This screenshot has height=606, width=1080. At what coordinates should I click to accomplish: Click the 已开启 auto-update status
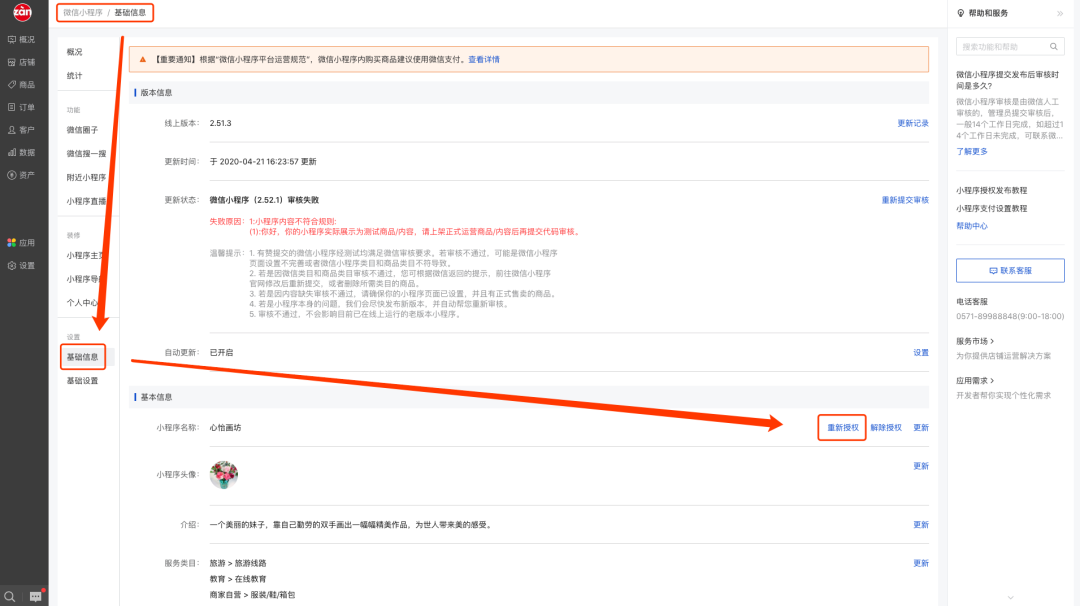pyautogui.click(x=221, y=353)
